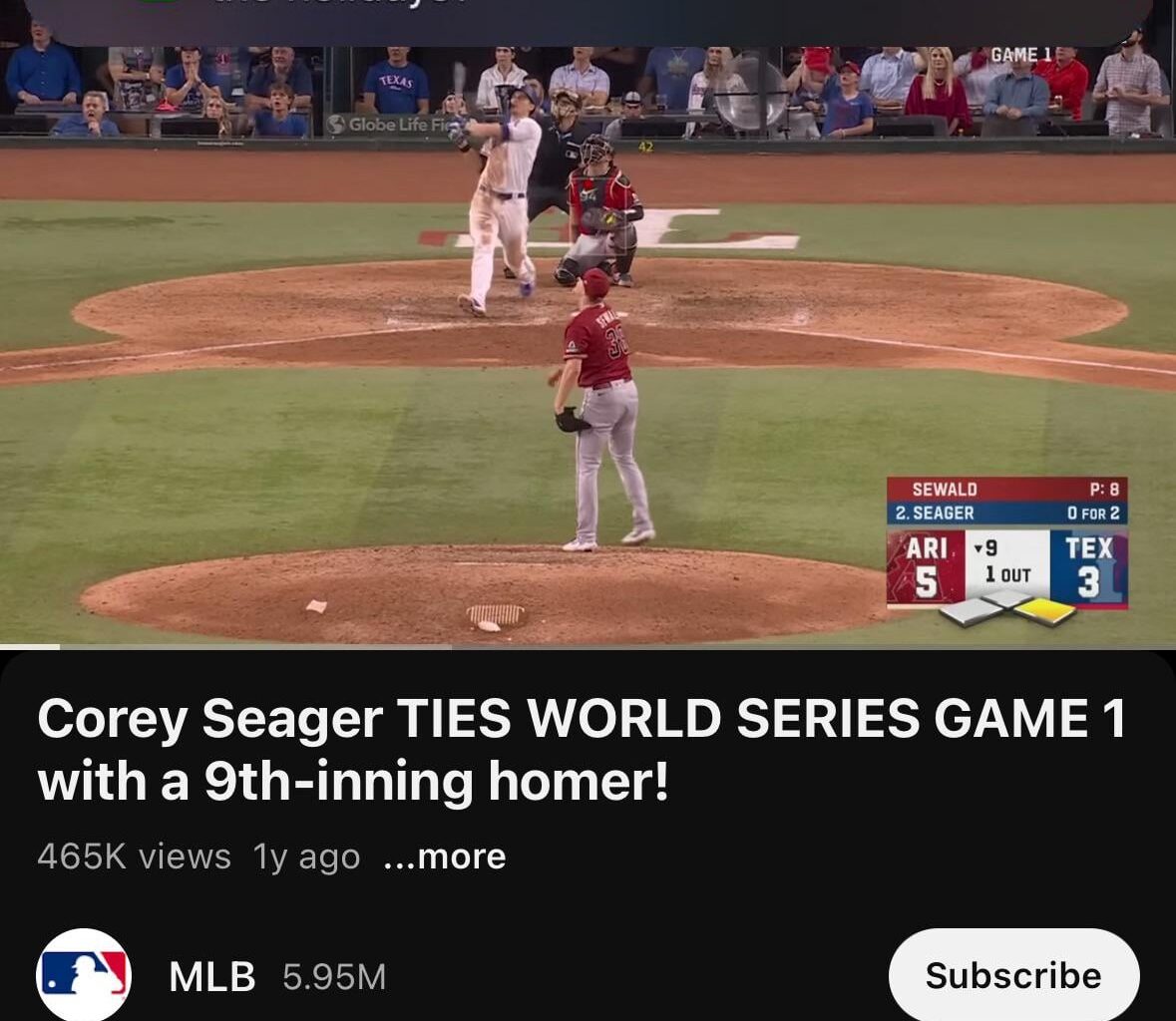Click the Globe Life Field logo sign
1176x1021 pixels.
(x=390, y=125)
